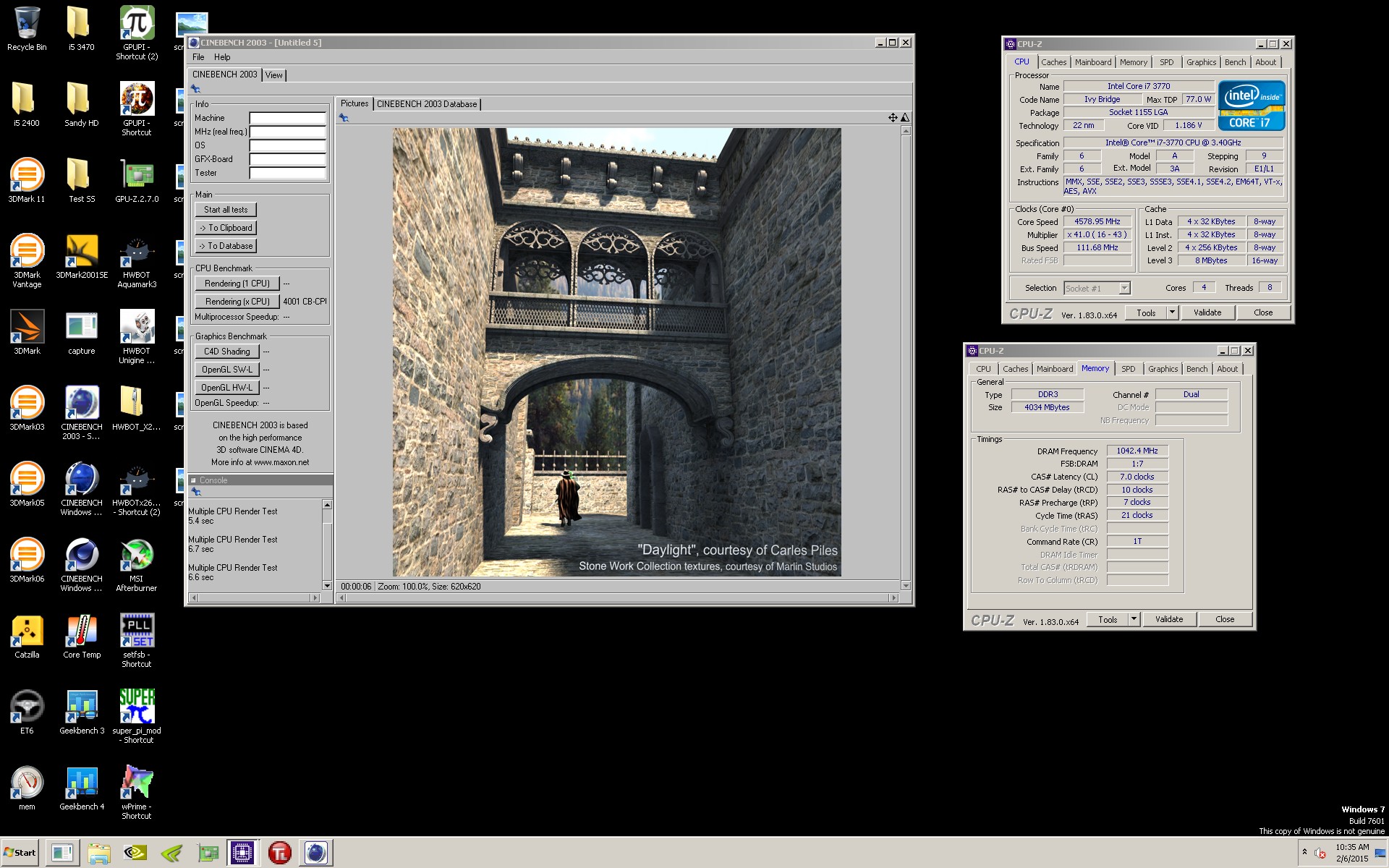Launch CINEBENCH 2003 desktop shortcut
Screen dimensions: 1389x868
[x=81, y=413]
